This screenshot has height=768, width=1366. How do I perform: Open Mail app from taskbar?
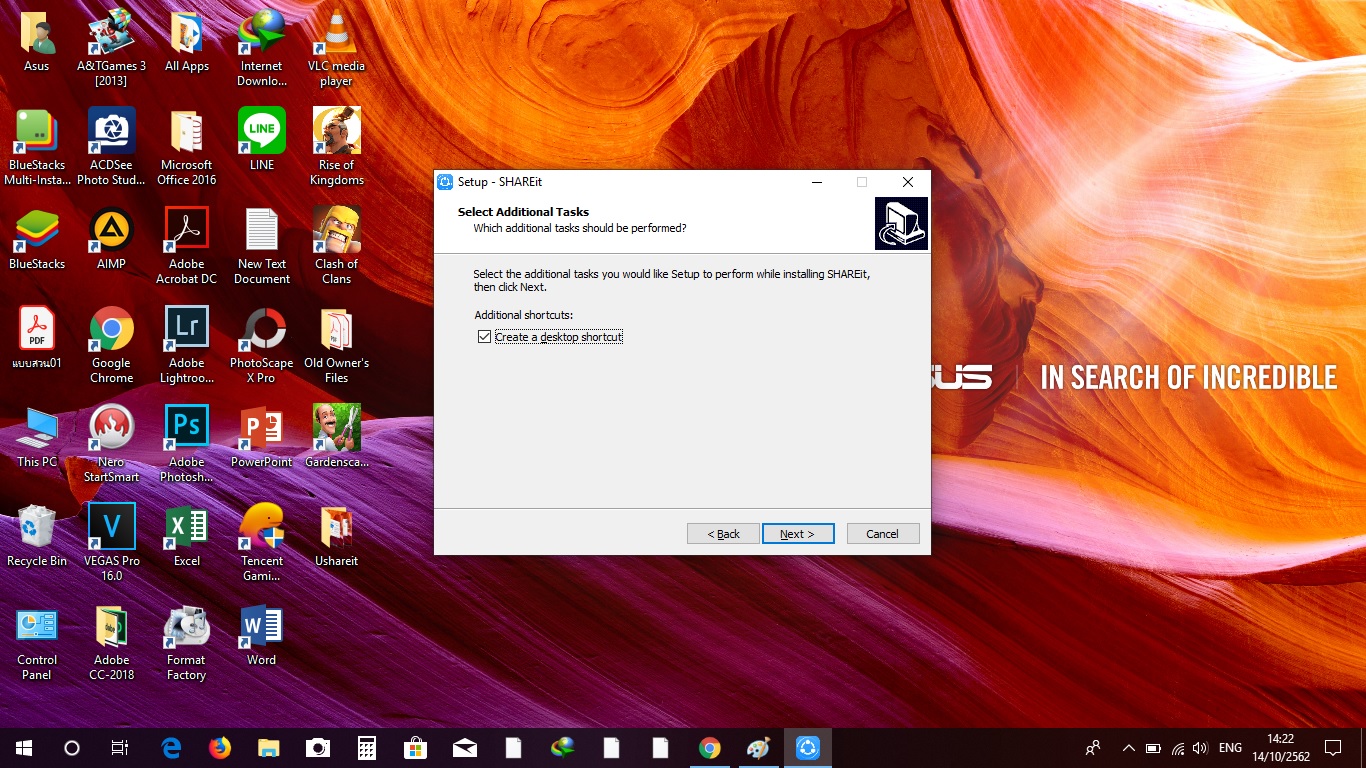pos(465,748)
